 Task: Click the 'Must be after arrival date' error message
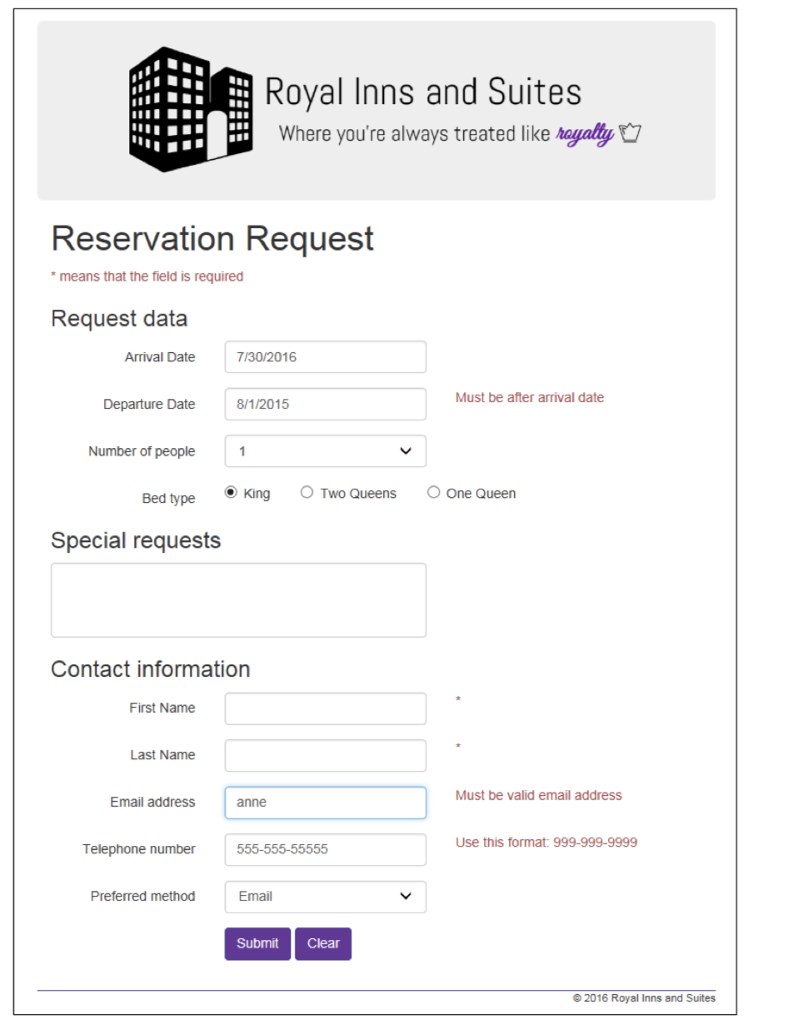(530, 397)
